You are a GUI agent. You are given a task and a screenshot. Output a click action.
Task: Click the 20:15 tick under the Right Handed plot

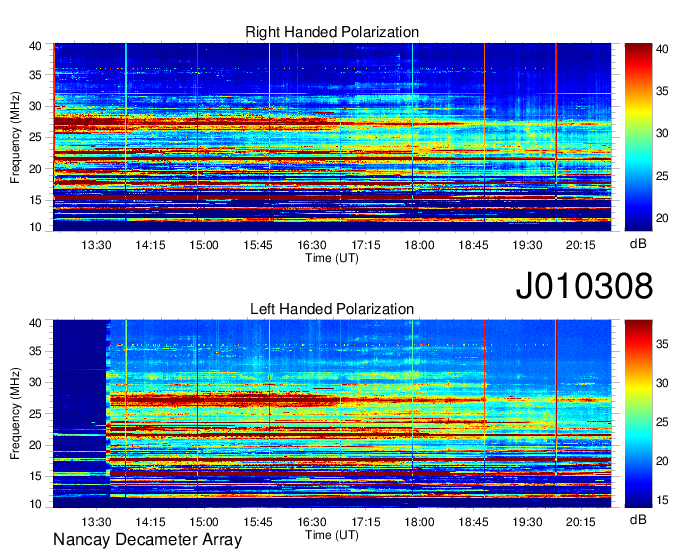click(x=581, y=245)
